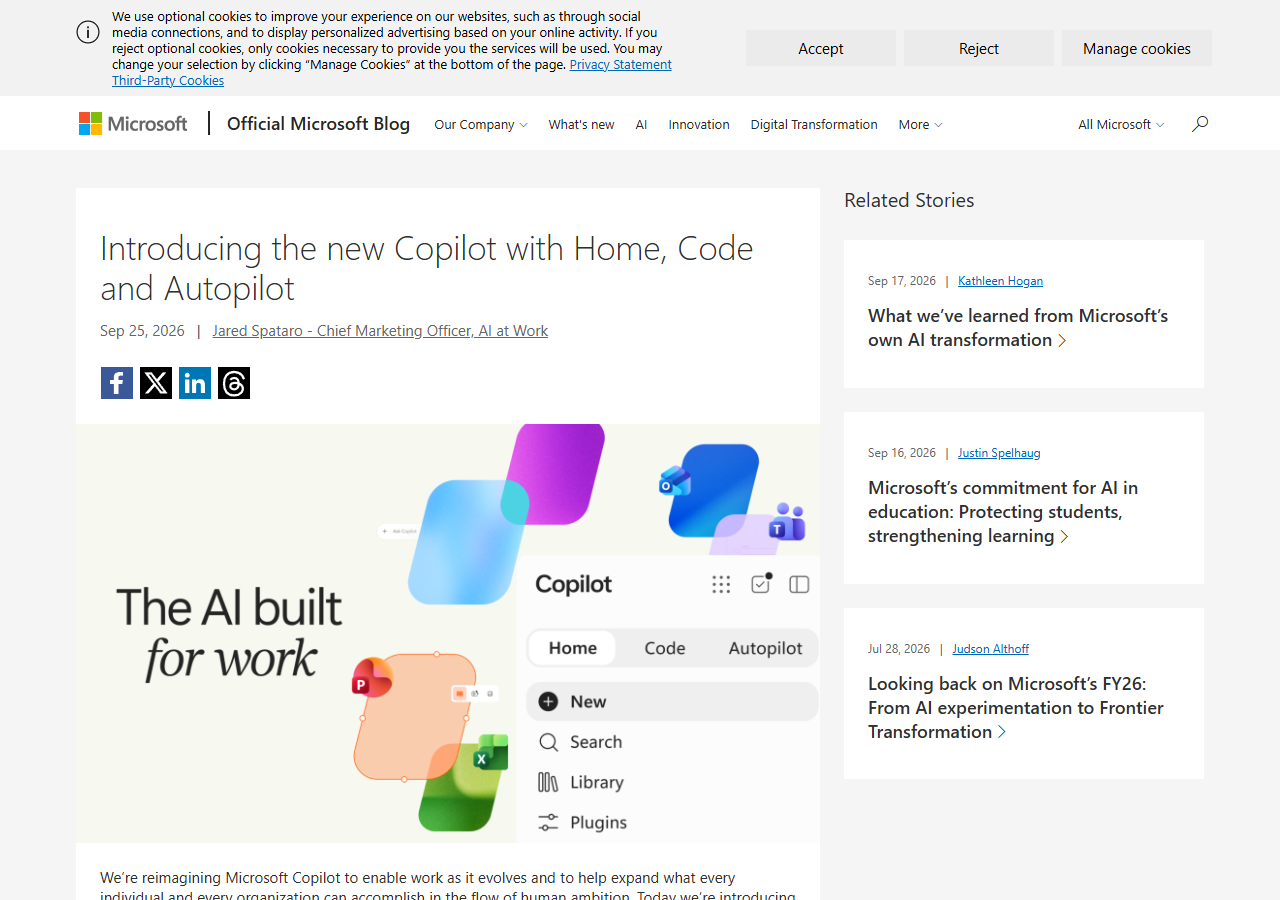Open Justin Spelhaug author link
The width and height of the screenshot is (1280, 900).
click(999, 453)
